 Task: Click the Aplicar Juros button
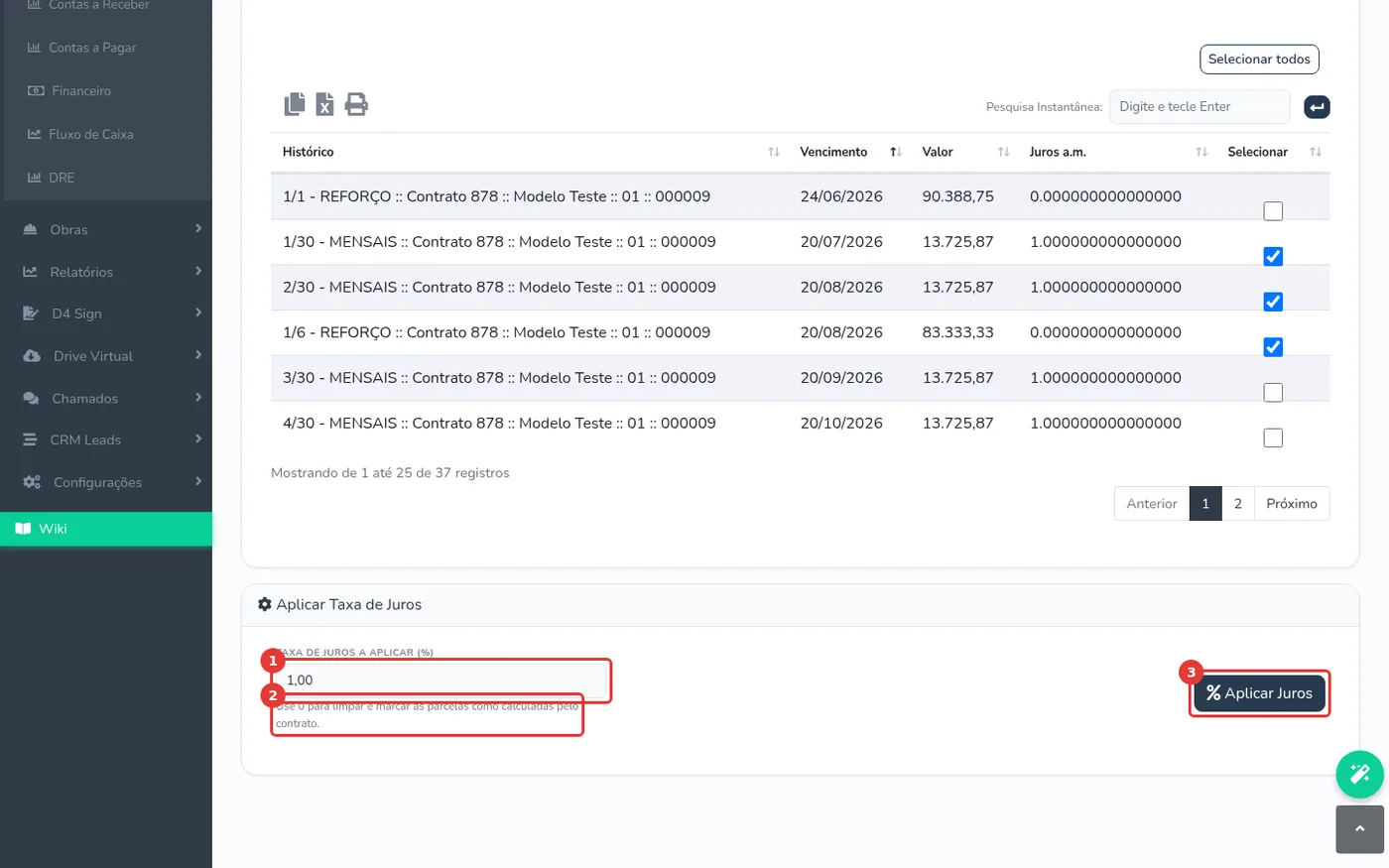point(1259,693)
